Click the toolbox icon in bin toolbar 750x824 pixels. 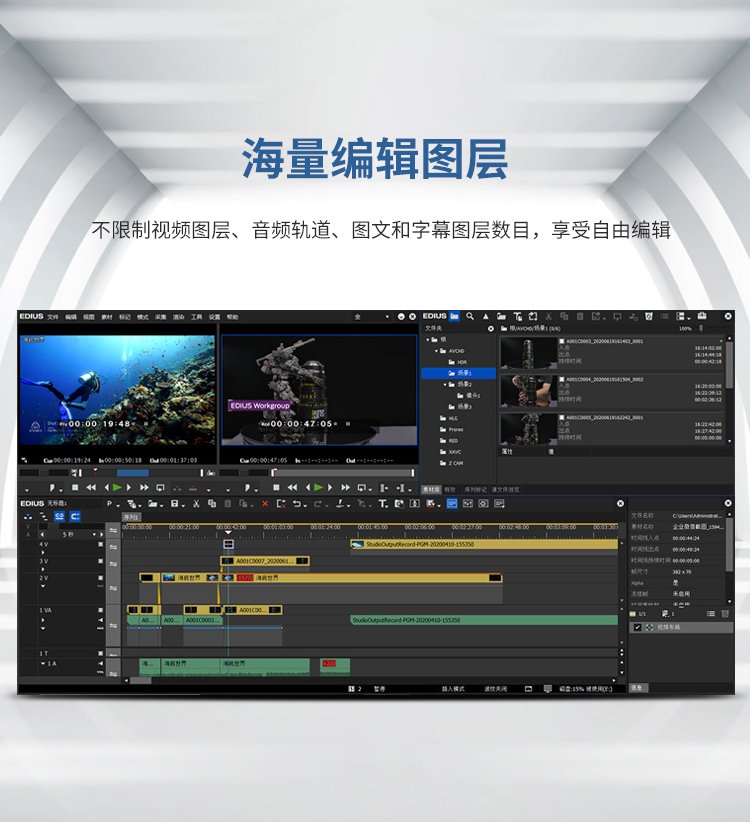pos(702,317)
